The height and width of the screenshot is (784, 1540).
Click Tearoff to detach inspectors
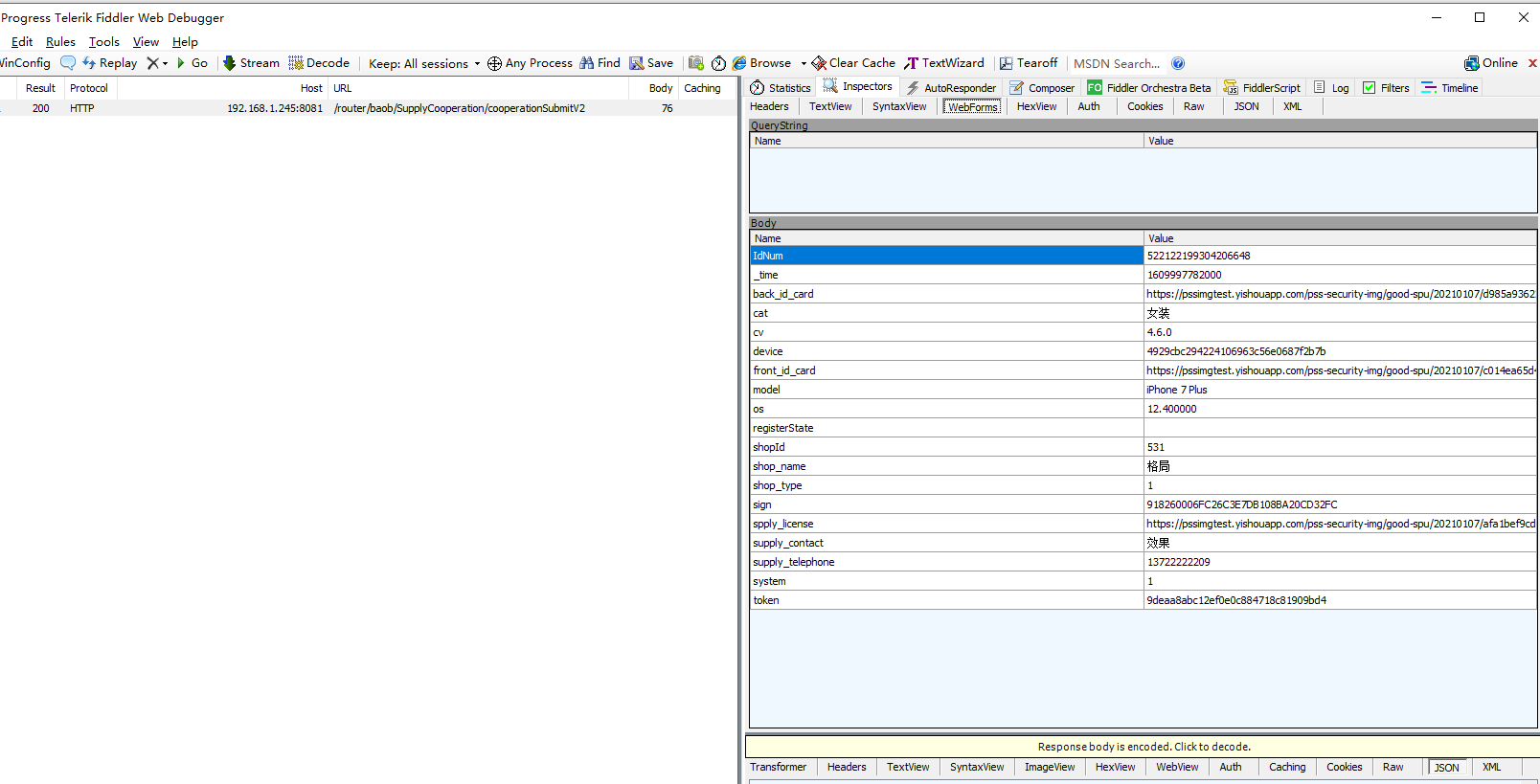pyautogui.click(x=1029, y=63)
